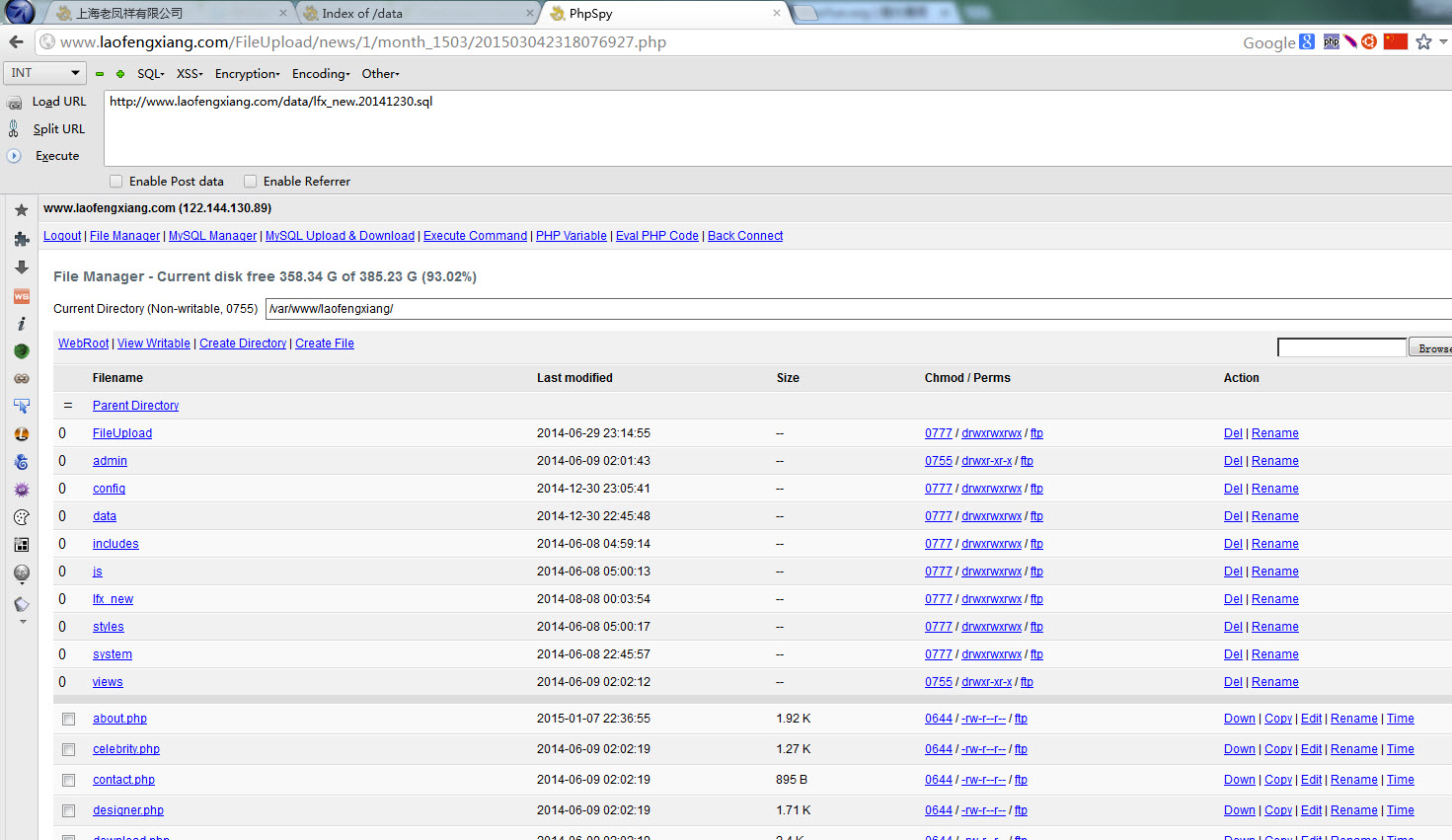This screenshot has height=840, width=1452.
Task: Click the chain link sidebar icon
Action: [21, 378]
